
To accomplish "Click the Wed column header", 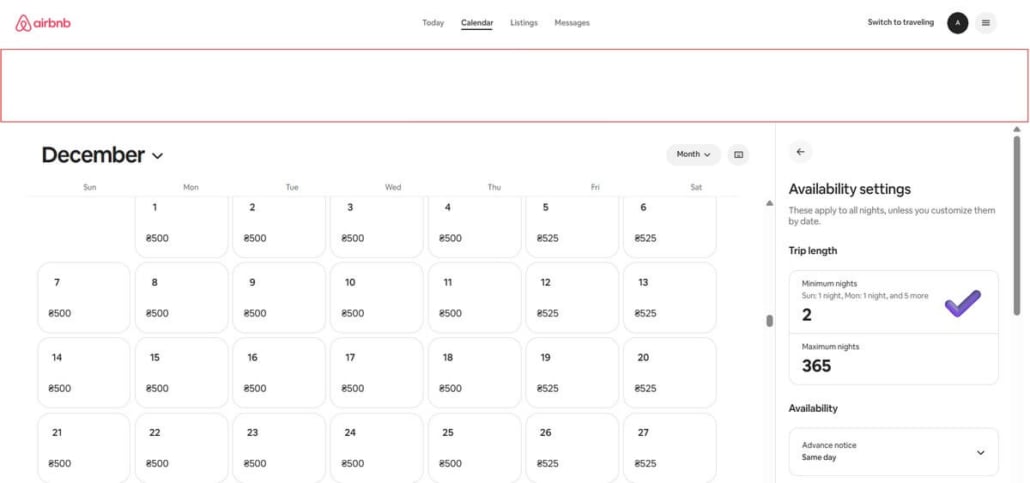I will click(x=393, y=187).
